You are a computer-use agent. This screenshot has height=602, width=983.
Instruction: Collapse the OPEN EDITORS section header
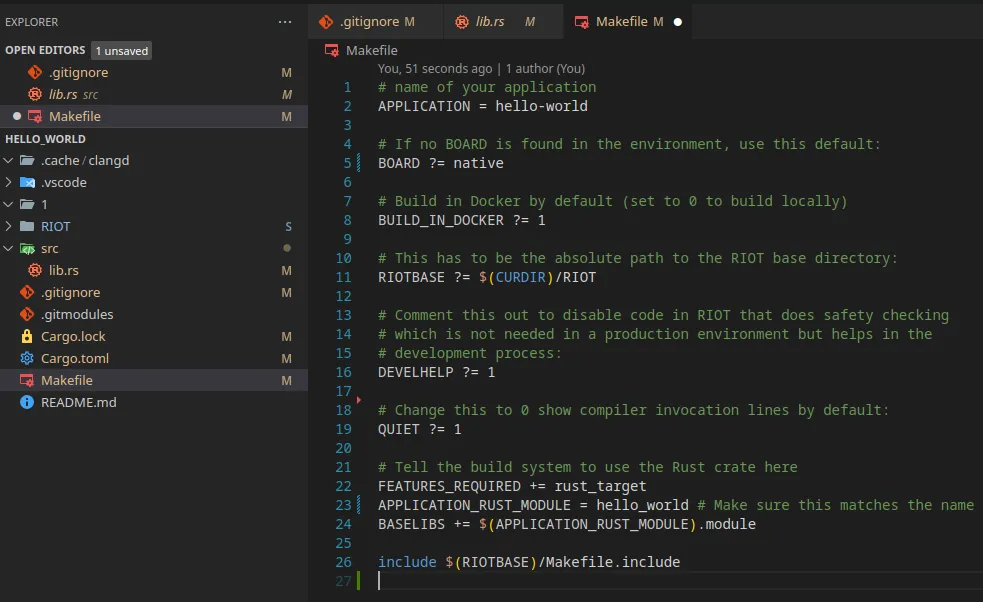(45, 50)
